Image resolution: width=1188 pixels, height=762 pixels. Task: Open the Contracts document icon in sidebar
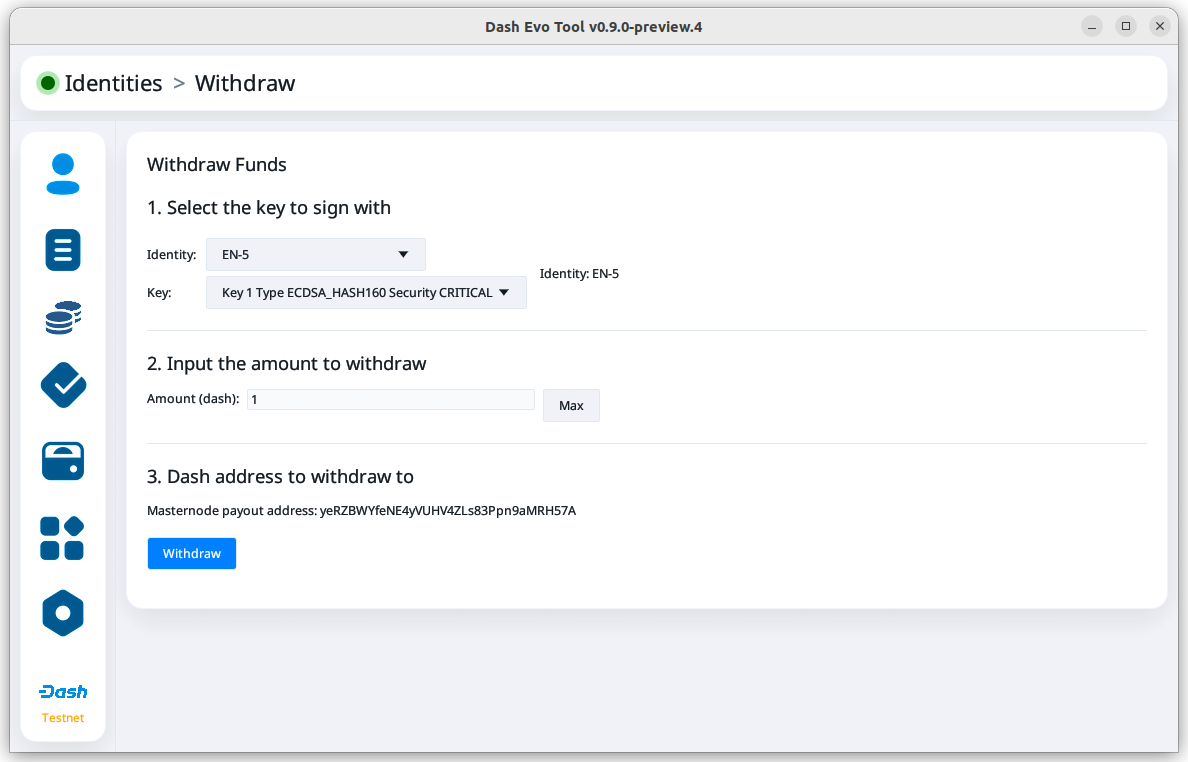click(63, 250)
